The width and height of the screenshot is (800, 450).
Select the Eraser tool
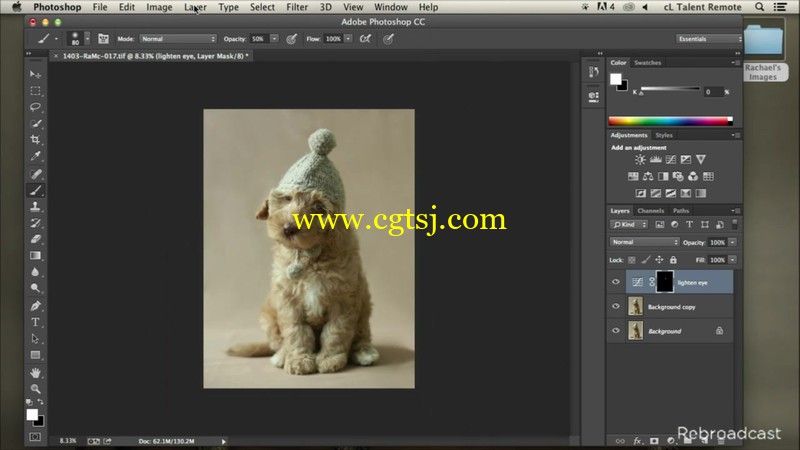(35, 239)
